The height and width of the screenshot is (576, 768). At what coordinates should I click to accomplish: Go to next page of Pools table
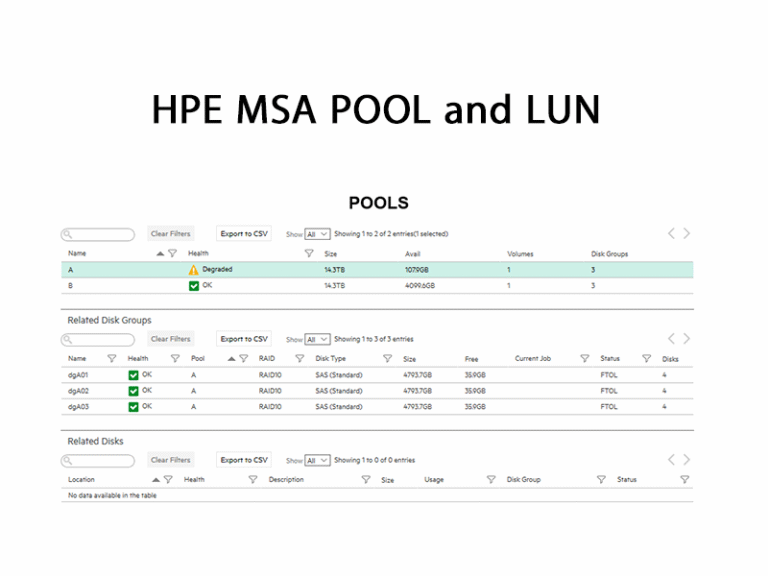pos(687,234)
